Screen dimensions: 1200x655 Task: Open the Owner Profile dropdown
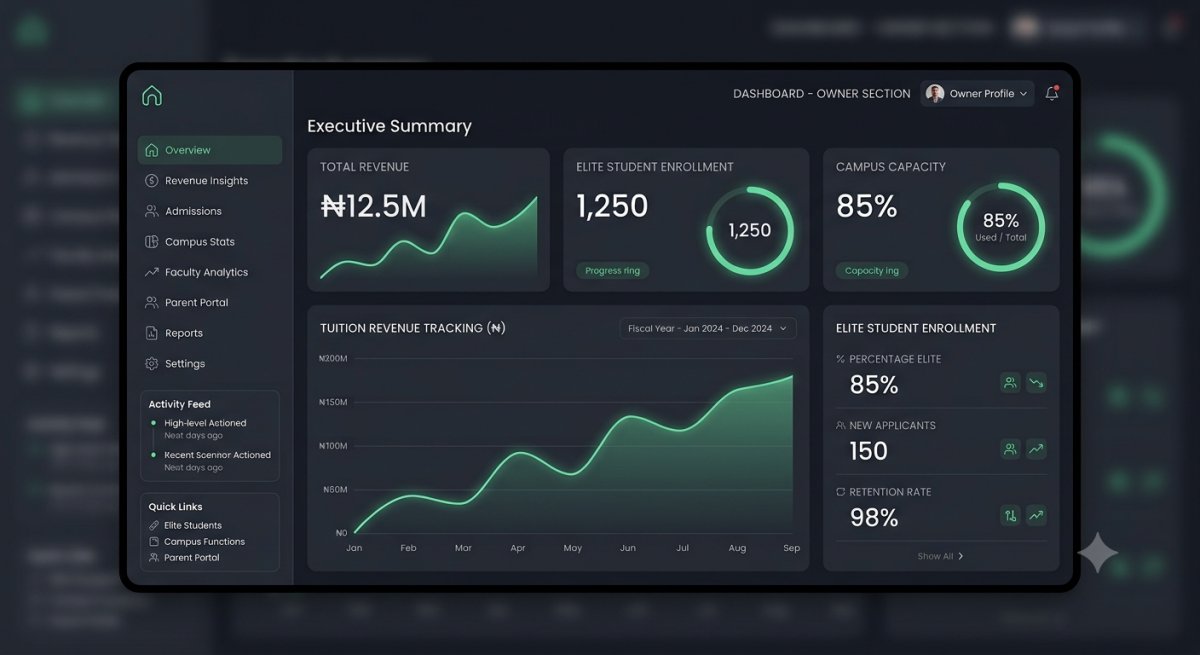click(977, 94)
